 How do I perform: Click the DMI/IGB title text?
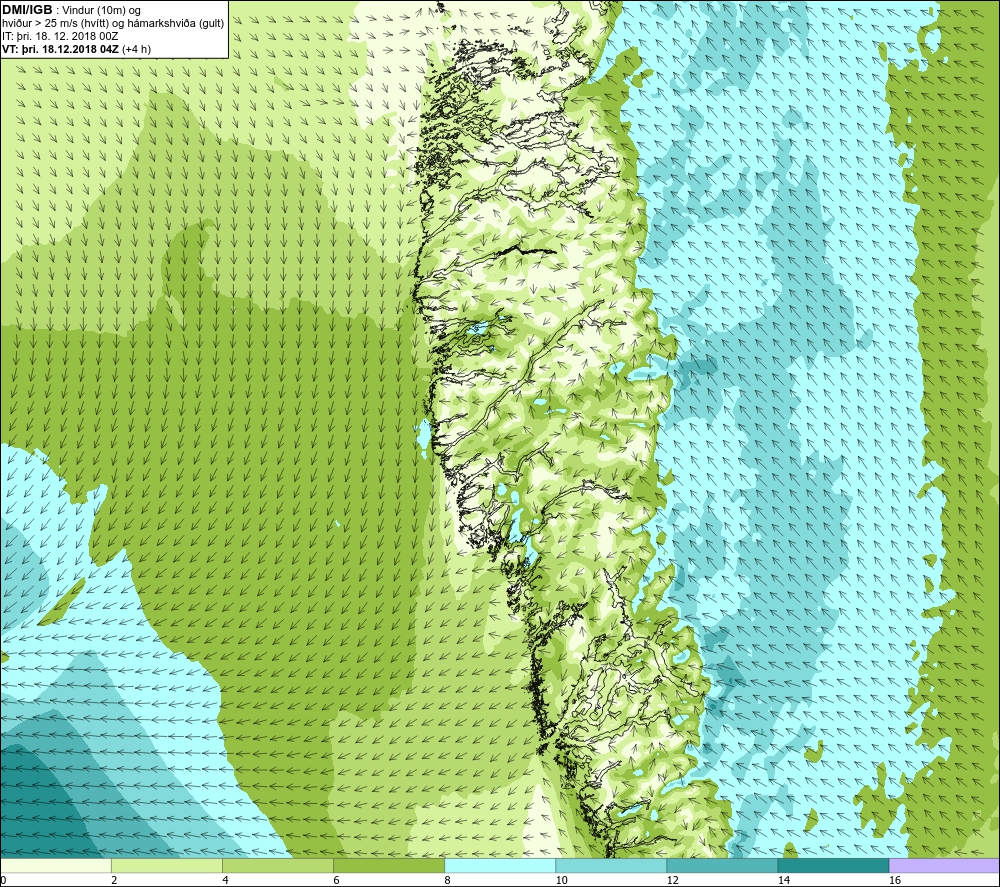[27, 10]
